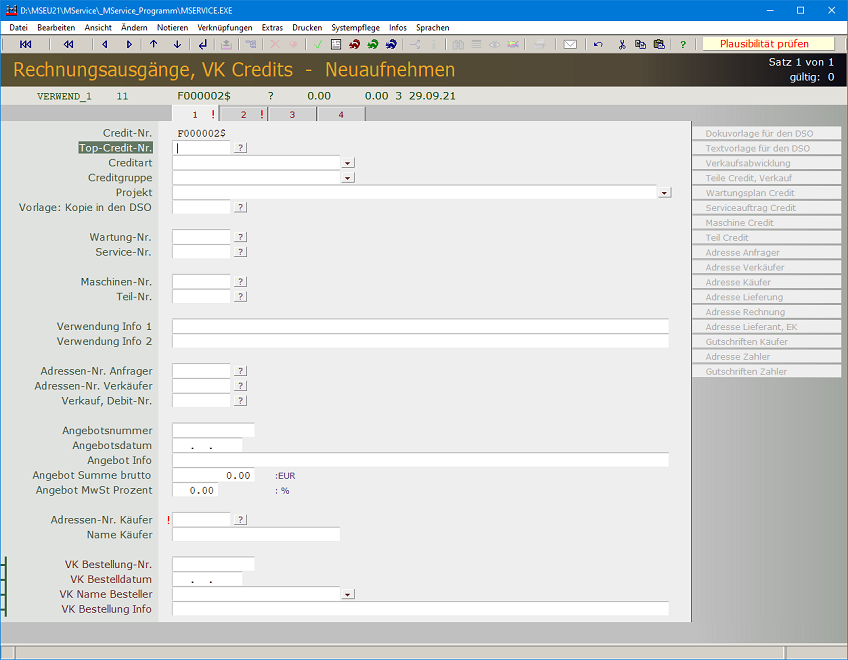Click lookup button next to Top-Credit-Nr.
This screenshot has height=660, width=848.
click(241, 148)
